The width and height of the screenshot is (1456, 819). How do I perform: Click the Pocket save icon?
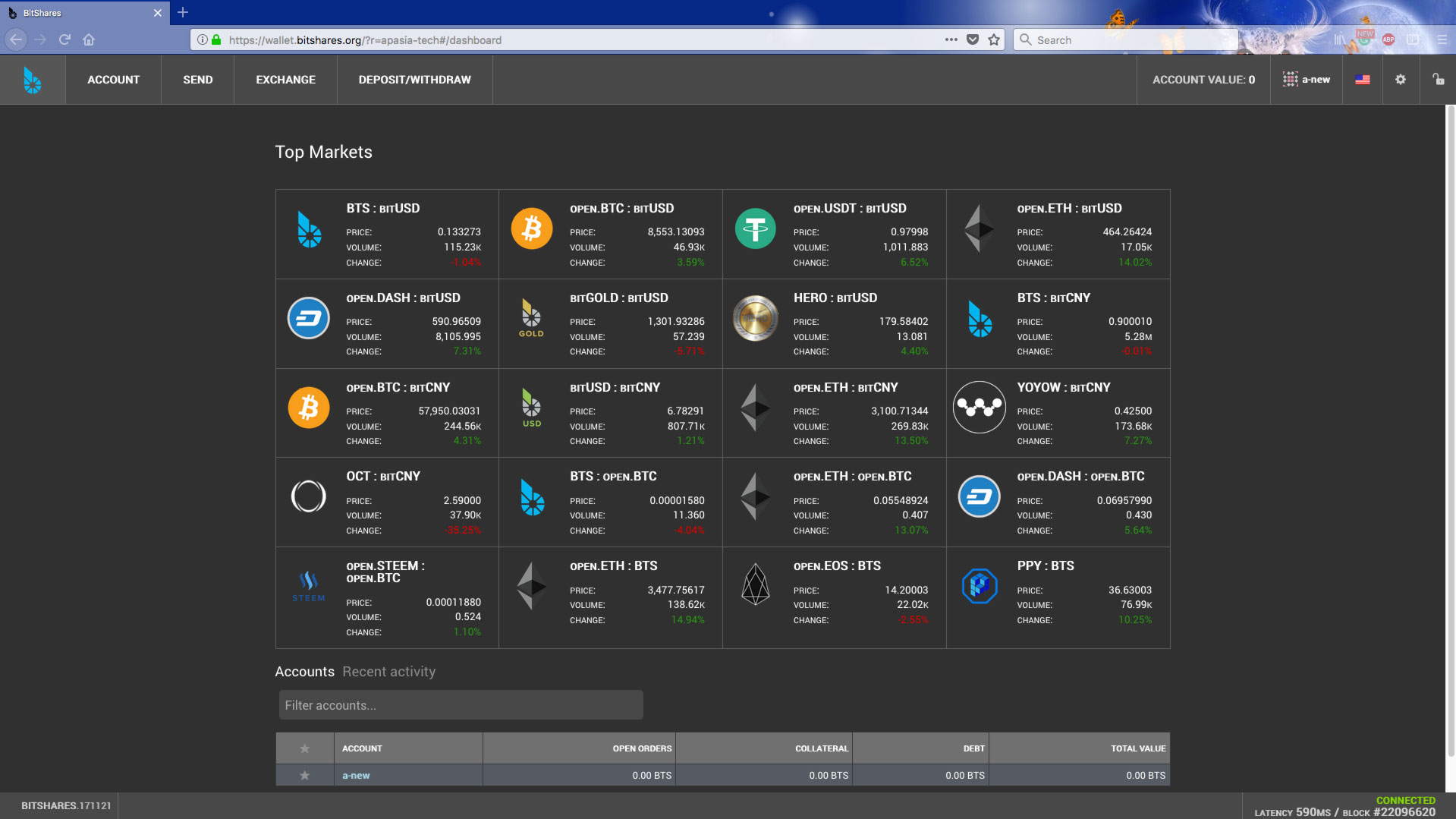point(973,39)
